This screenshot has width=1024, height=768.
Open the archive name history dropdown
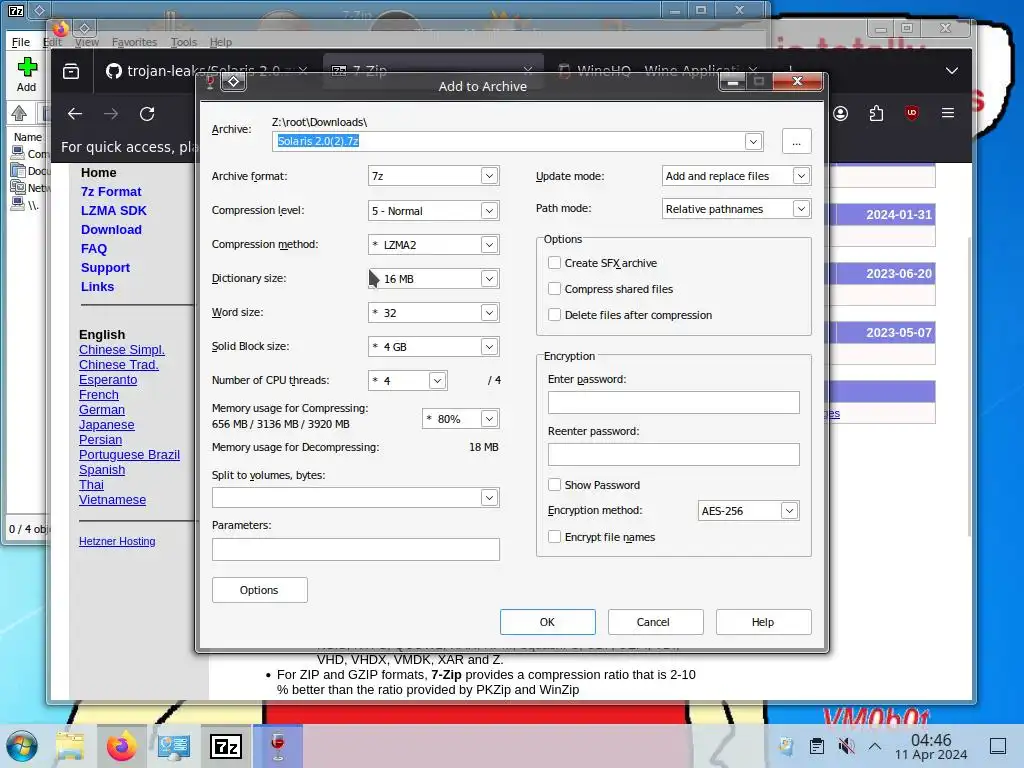pos(753,141)
